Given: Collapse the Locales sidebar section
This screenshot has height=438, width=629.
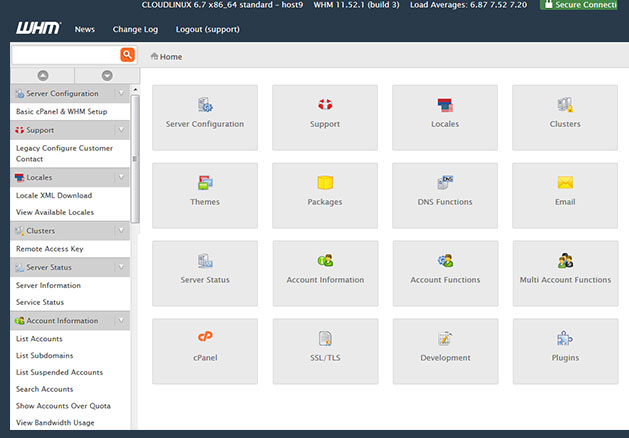Looking at the screenshot, I should point(121,178).
